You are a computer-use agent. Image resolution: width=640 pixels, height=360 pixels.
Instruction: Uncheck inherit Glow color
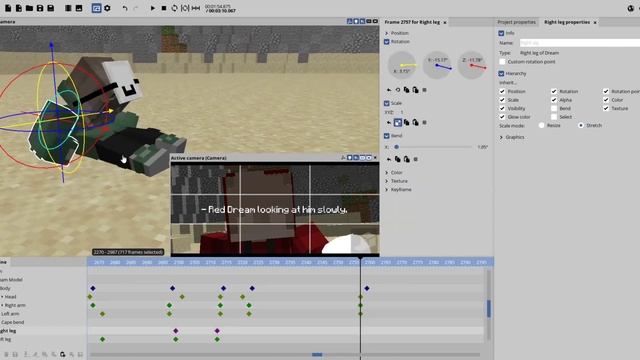(x=502, y=117)
